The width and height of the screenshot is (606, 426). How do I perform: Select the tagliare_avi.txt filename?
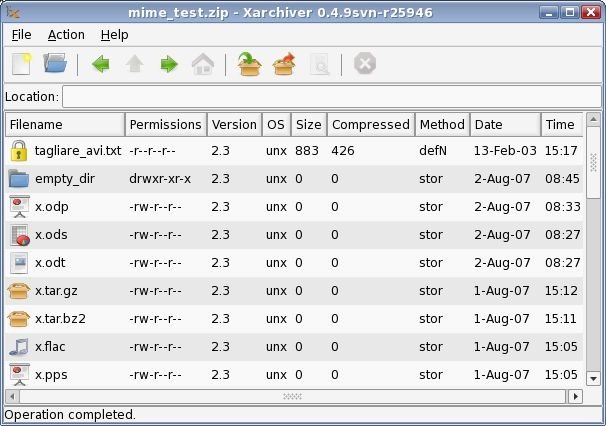(78, 151)
